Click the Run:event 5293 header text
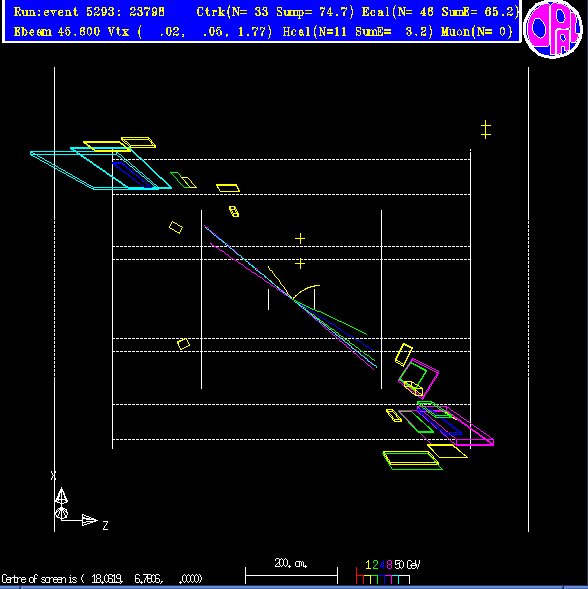Viewport: 588px width, 589px height. coord(89,12)
